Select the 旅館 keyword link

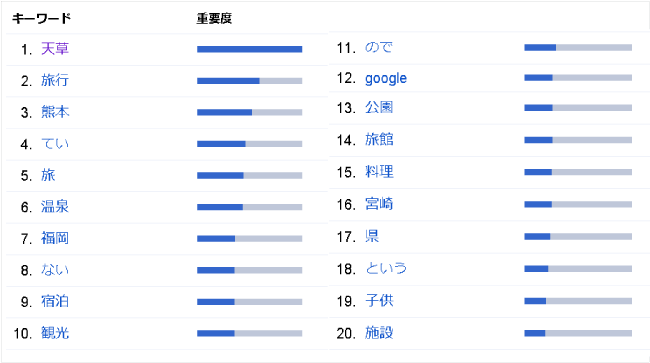click(379, 140)
